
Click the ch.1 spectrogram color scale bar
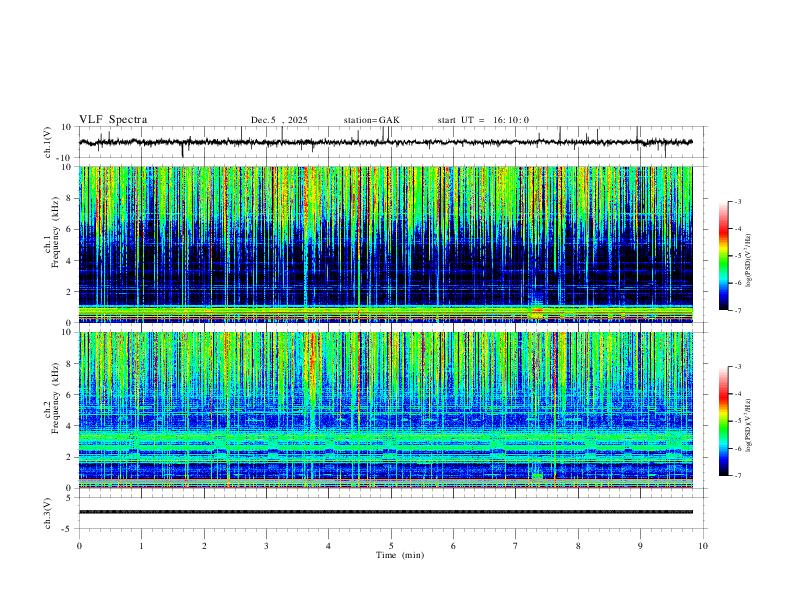tap(724, 256)
